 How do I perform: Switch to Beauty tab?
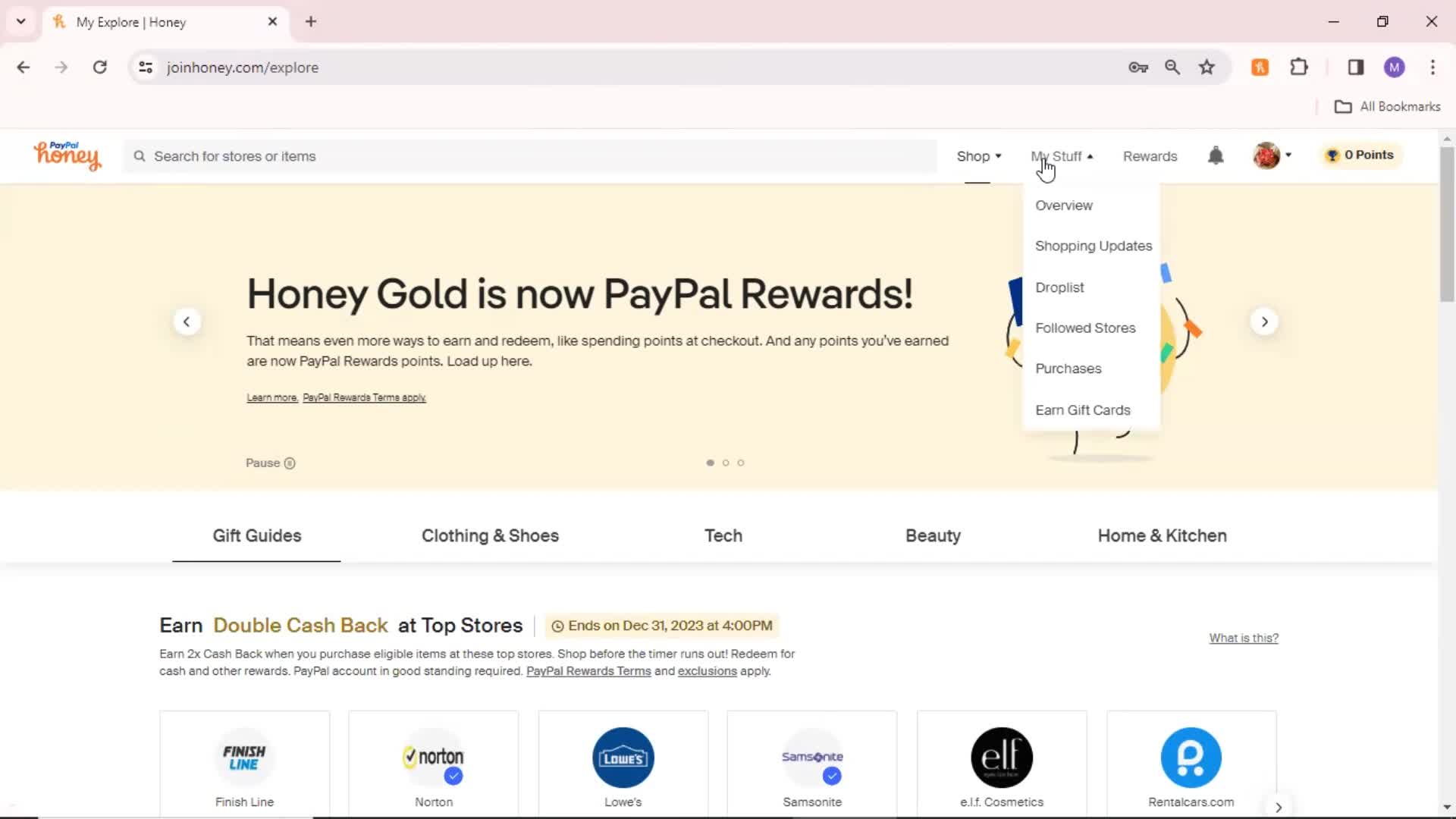pos(933,536)
